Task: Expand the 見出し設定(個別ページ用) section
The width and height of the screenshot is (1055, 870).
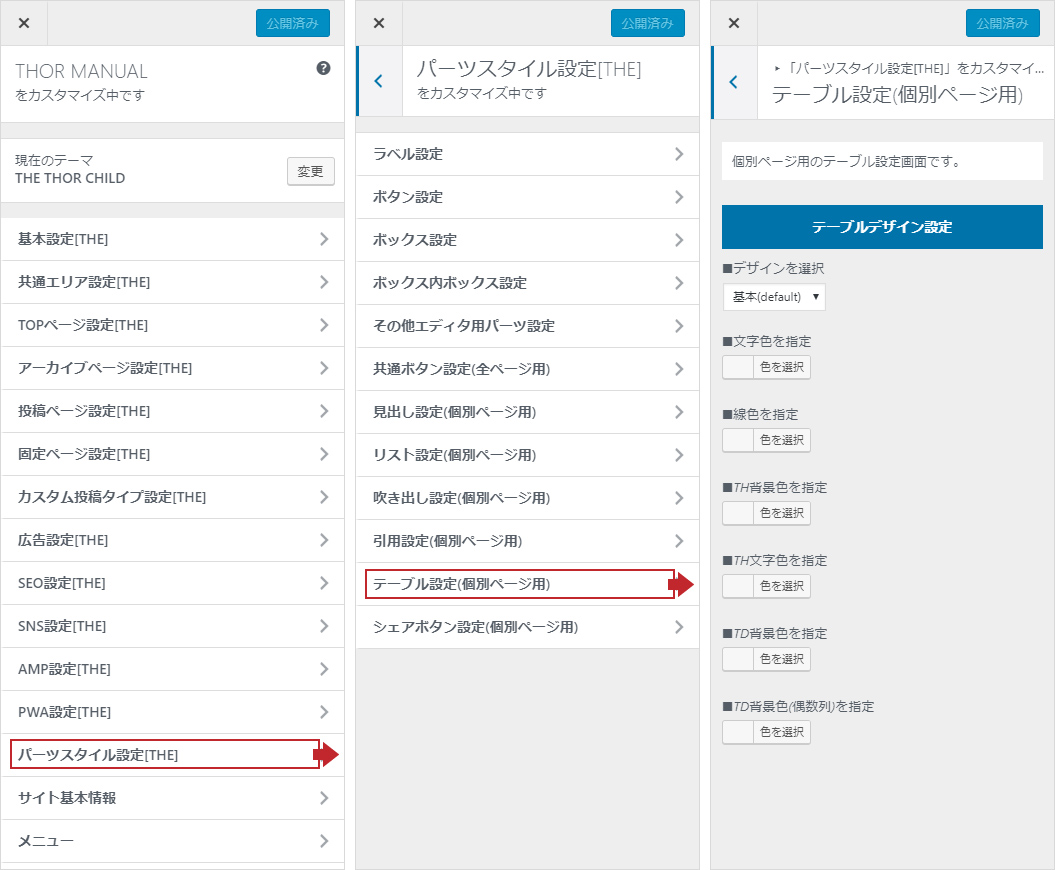Action: coord(527,412)
